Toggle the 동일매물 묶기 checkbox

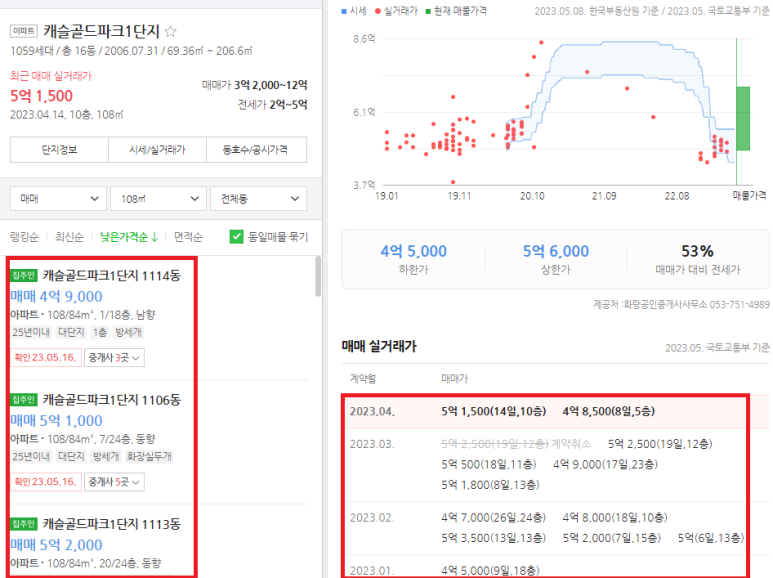pyautogui.click(x=237, y=237)
